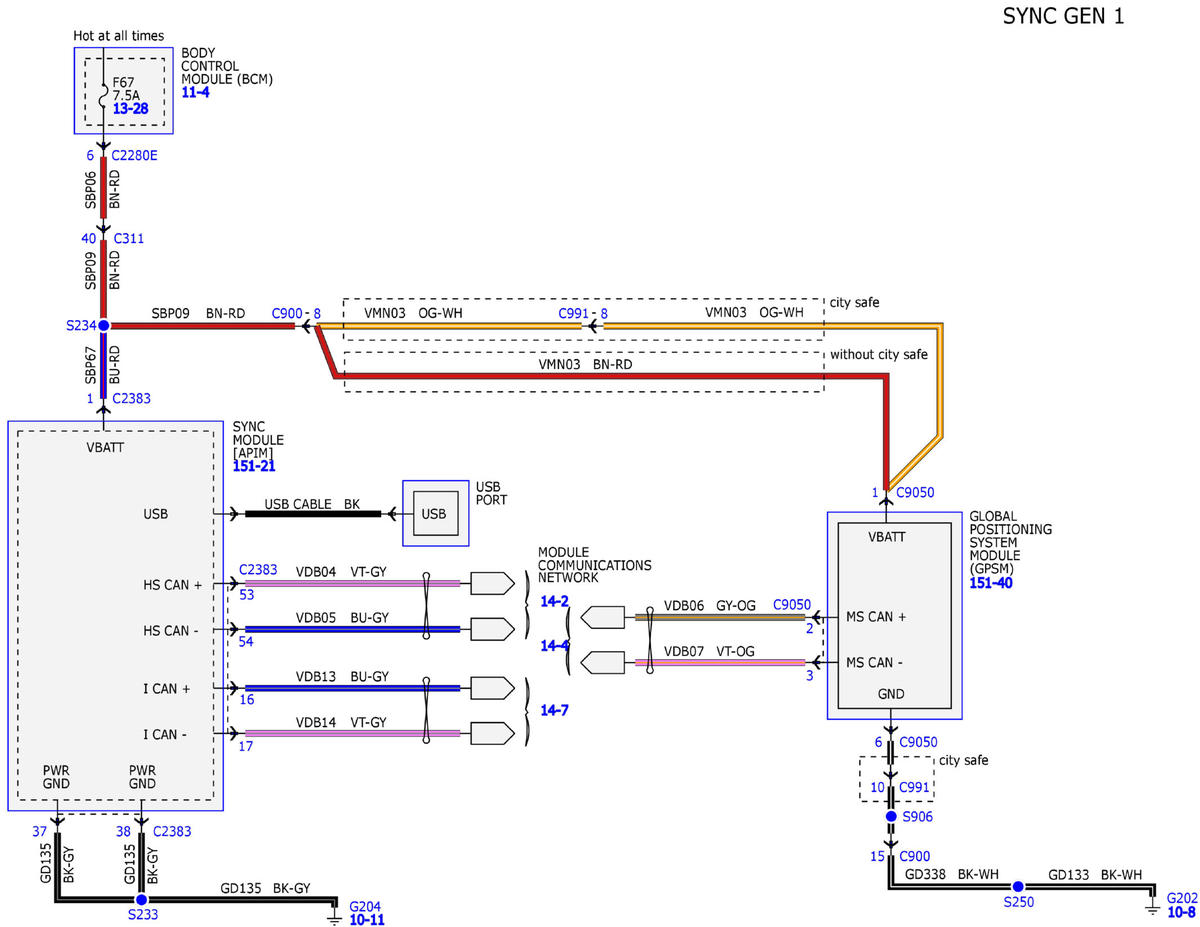Click the MS CAN + pin label
Image resolution: width=1200 pixels, height=927 pixels.
[x=876, y=617]
